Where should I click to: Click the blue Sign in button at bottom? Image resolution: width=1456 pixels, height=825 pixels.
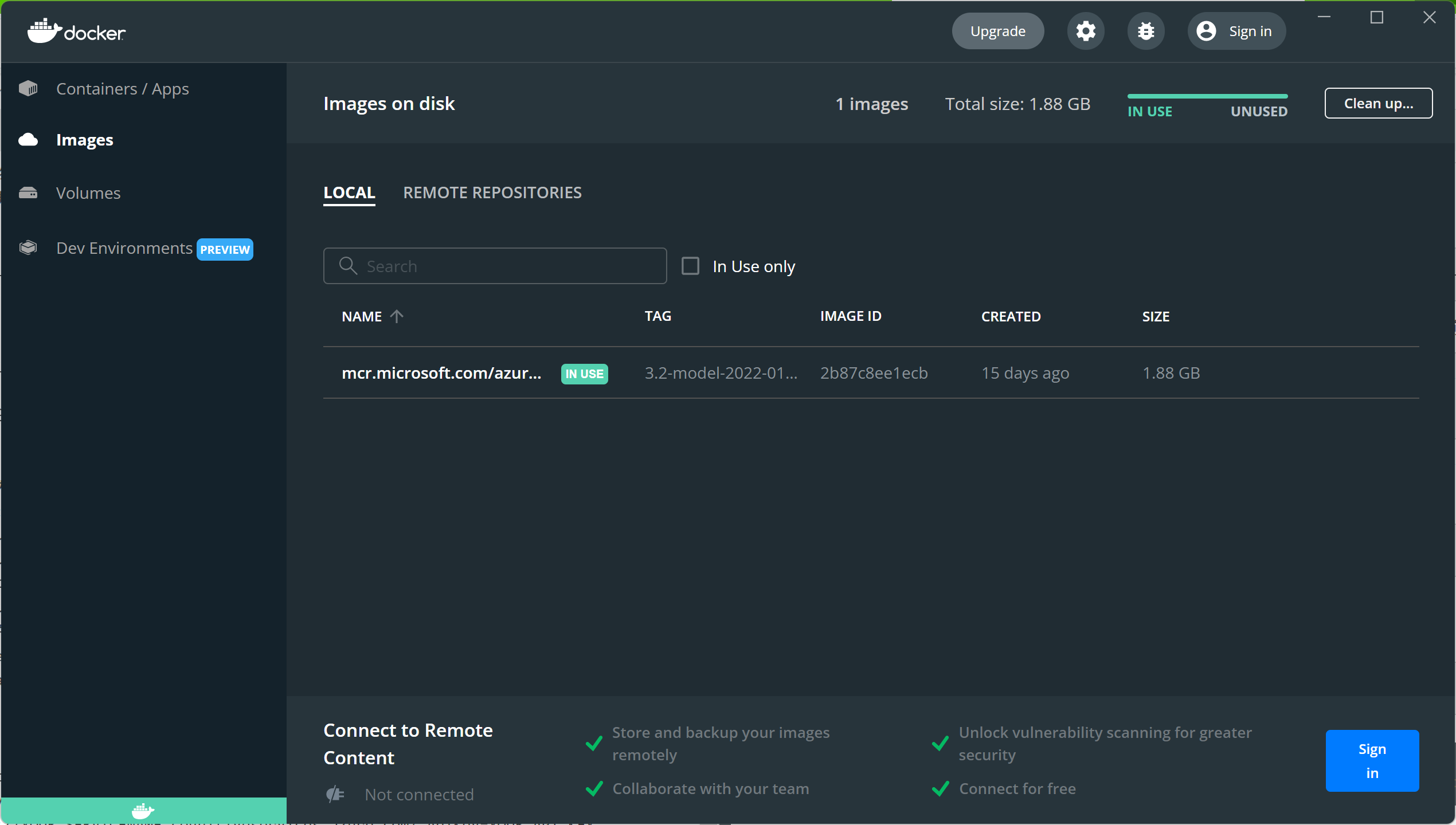1372,760
